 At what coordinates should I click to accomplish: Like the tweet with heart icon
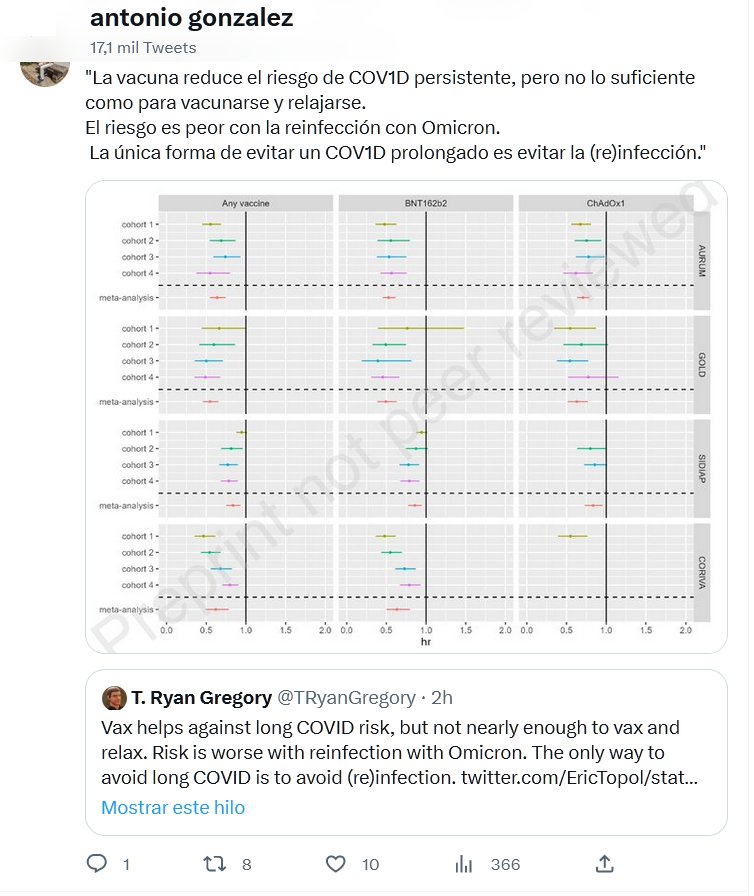(336, 863)
